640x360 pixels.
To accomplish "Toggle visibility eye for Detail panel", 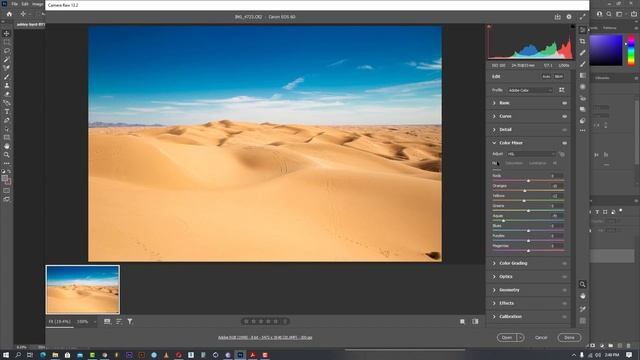I will pos(564,130).
